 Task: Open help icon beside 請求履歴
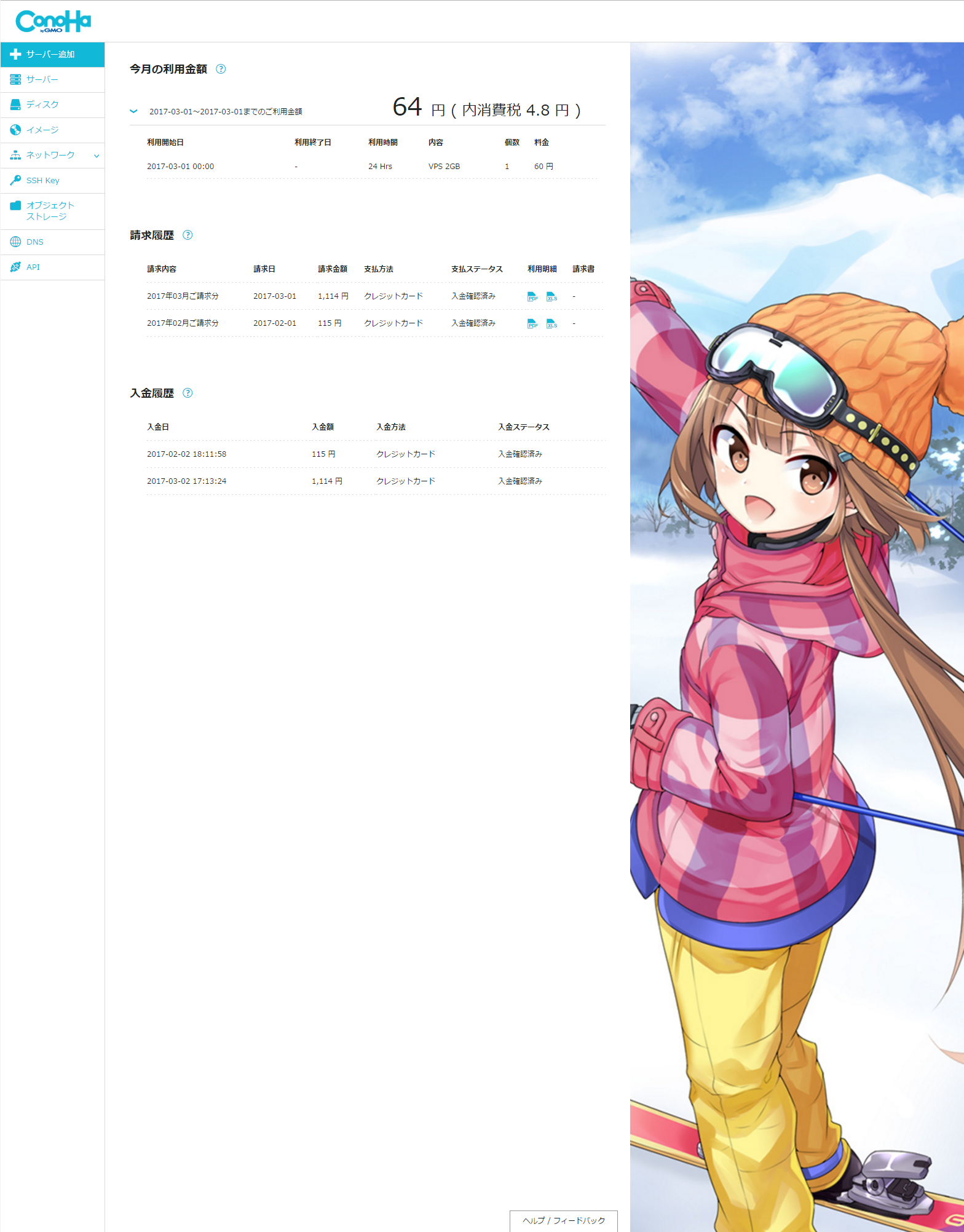[188, 235]
